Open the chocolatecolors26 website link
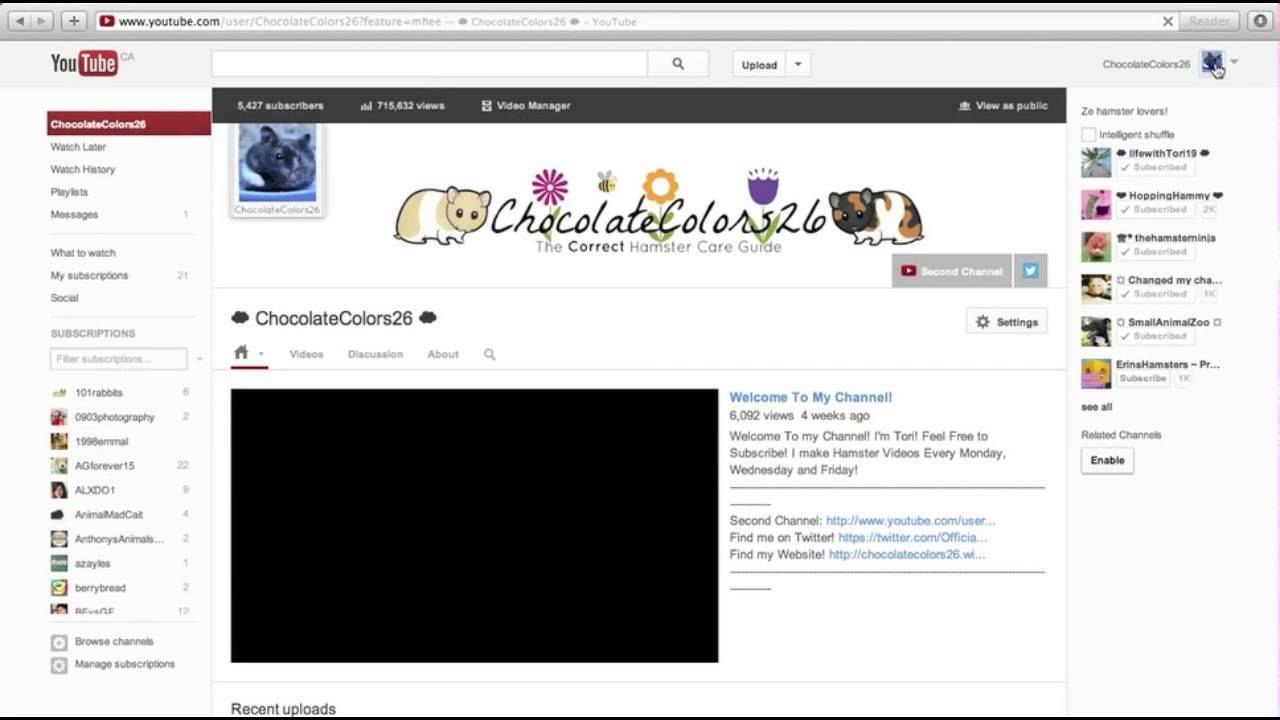Screen dimensions: 1280x720 (907, 554)
